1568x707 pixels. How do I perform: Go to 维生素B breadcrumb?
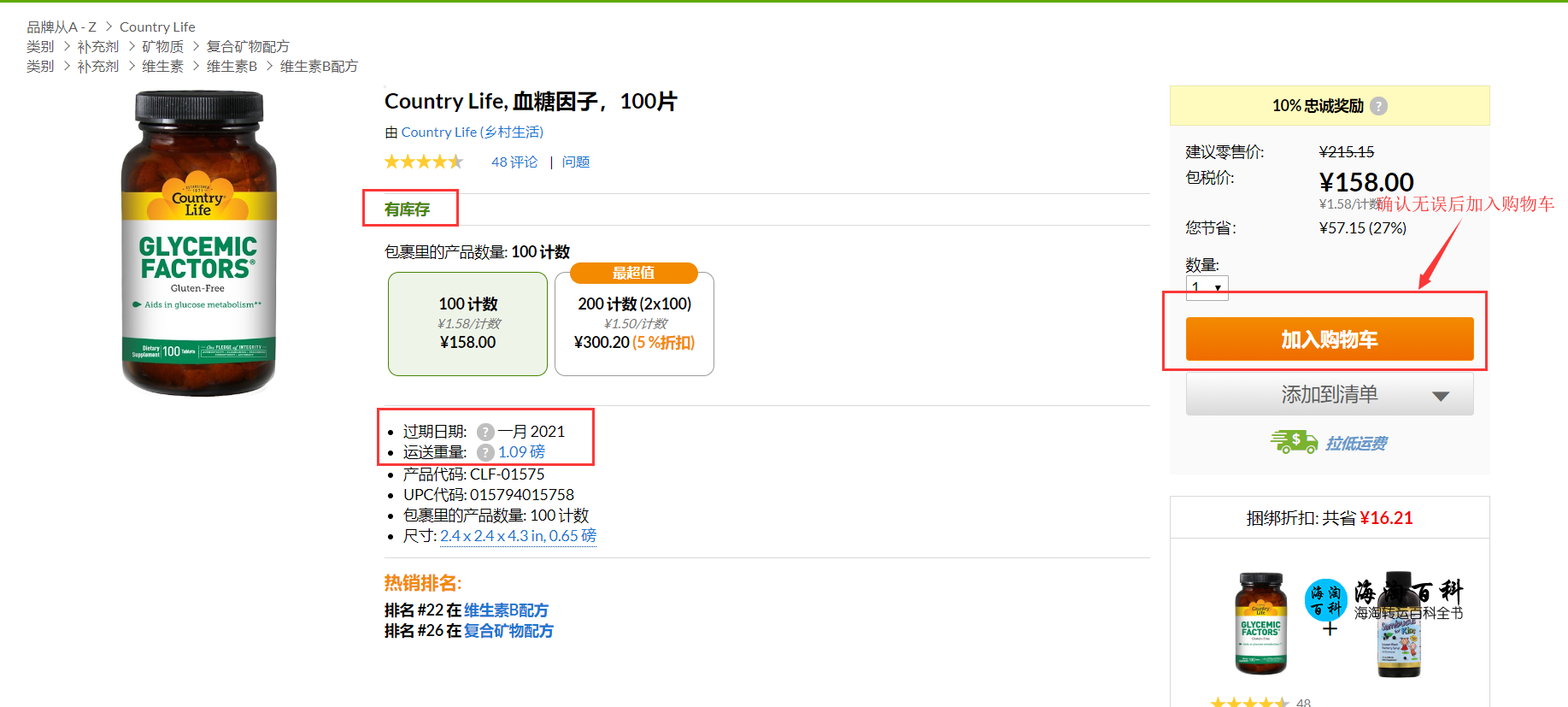coord(232,67)
